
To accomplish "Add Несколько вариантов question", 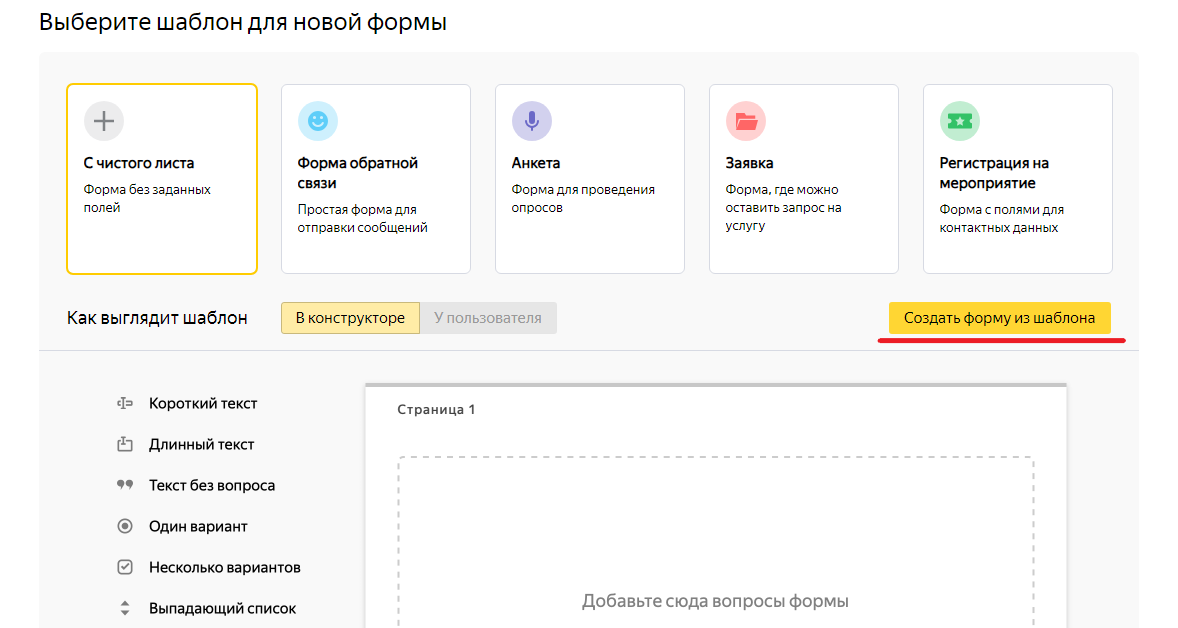I will 225,567.
